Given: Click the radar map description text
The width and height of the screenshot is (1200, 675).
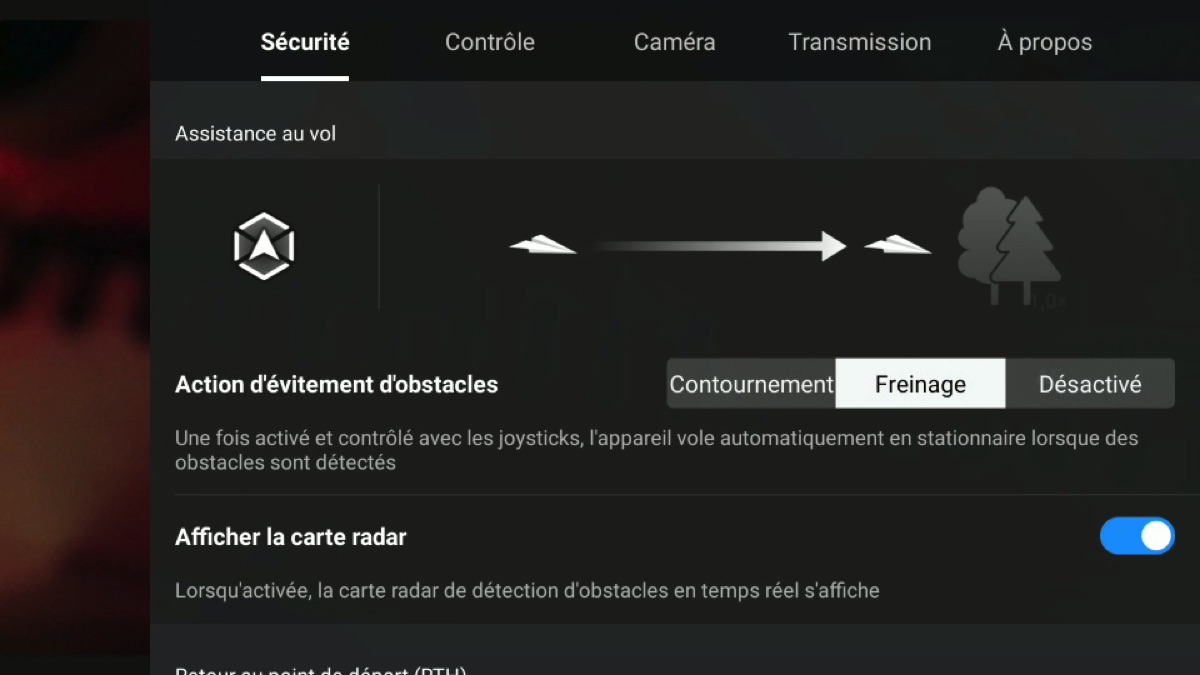Looking at the screenshot, I should [x=527, y=590].
